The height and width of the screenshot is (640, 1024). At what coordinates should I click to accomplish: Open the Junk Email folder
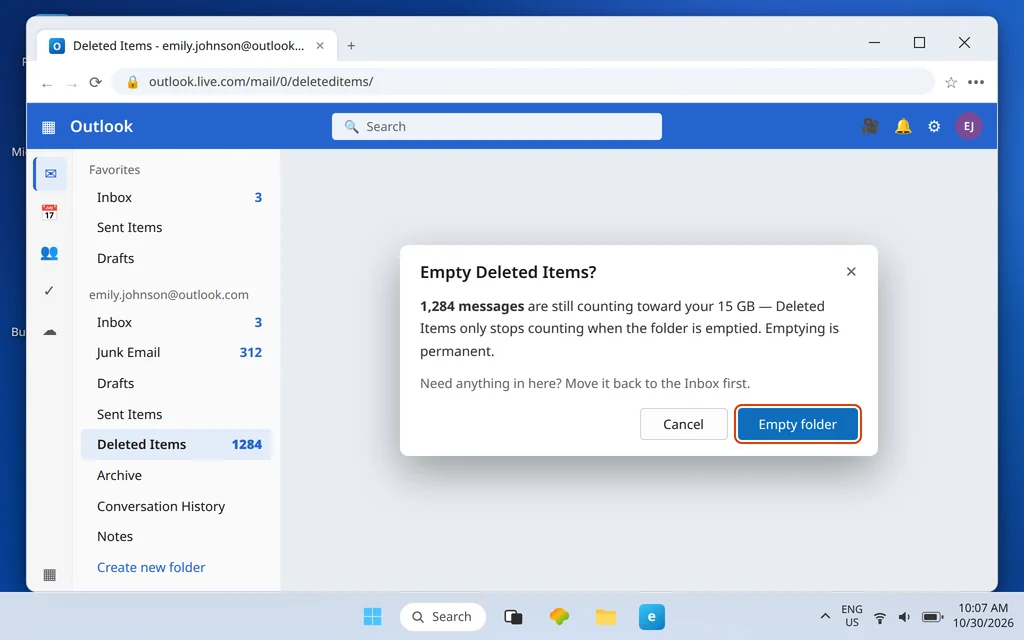click(176, 353)
